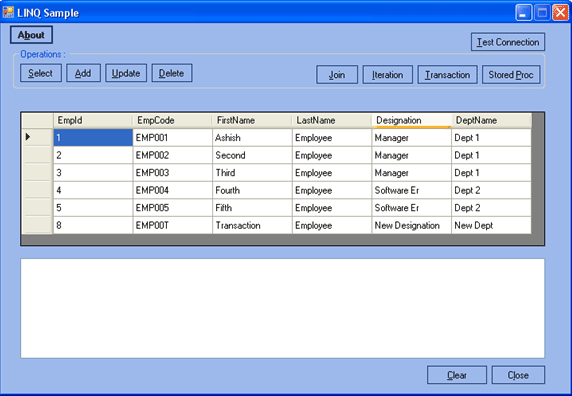Select Manager cell in Second row
The width and height of the screenshot is (572, 396).
(x=411, y=155)
